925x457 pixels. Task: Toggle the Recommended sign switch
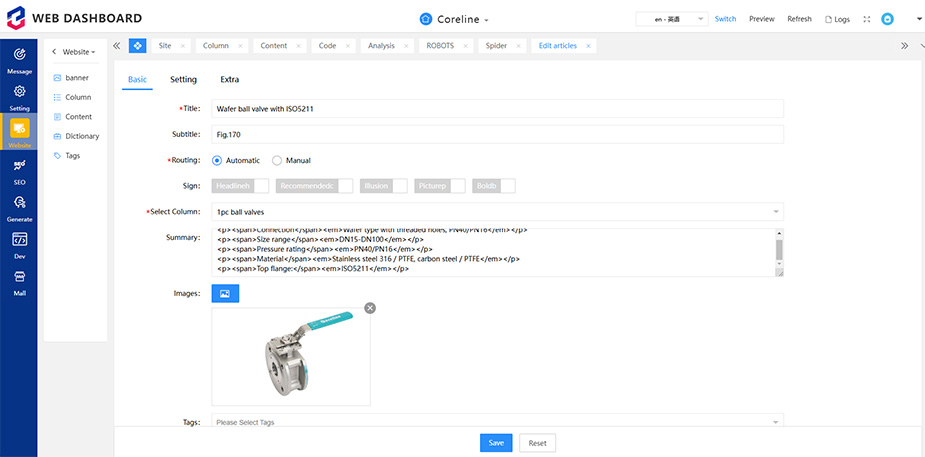314,186
